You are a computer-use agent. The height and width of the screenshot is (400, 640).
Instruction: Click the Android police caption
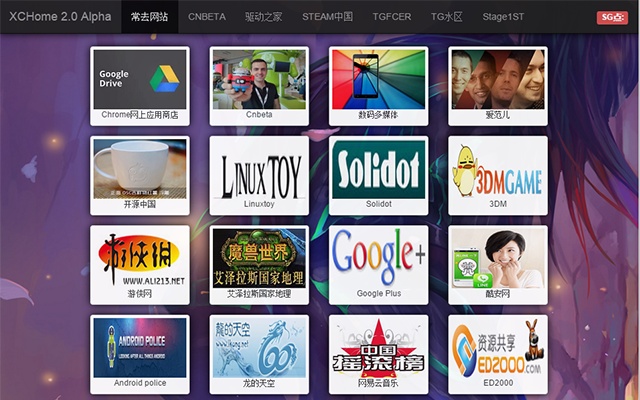140,383
